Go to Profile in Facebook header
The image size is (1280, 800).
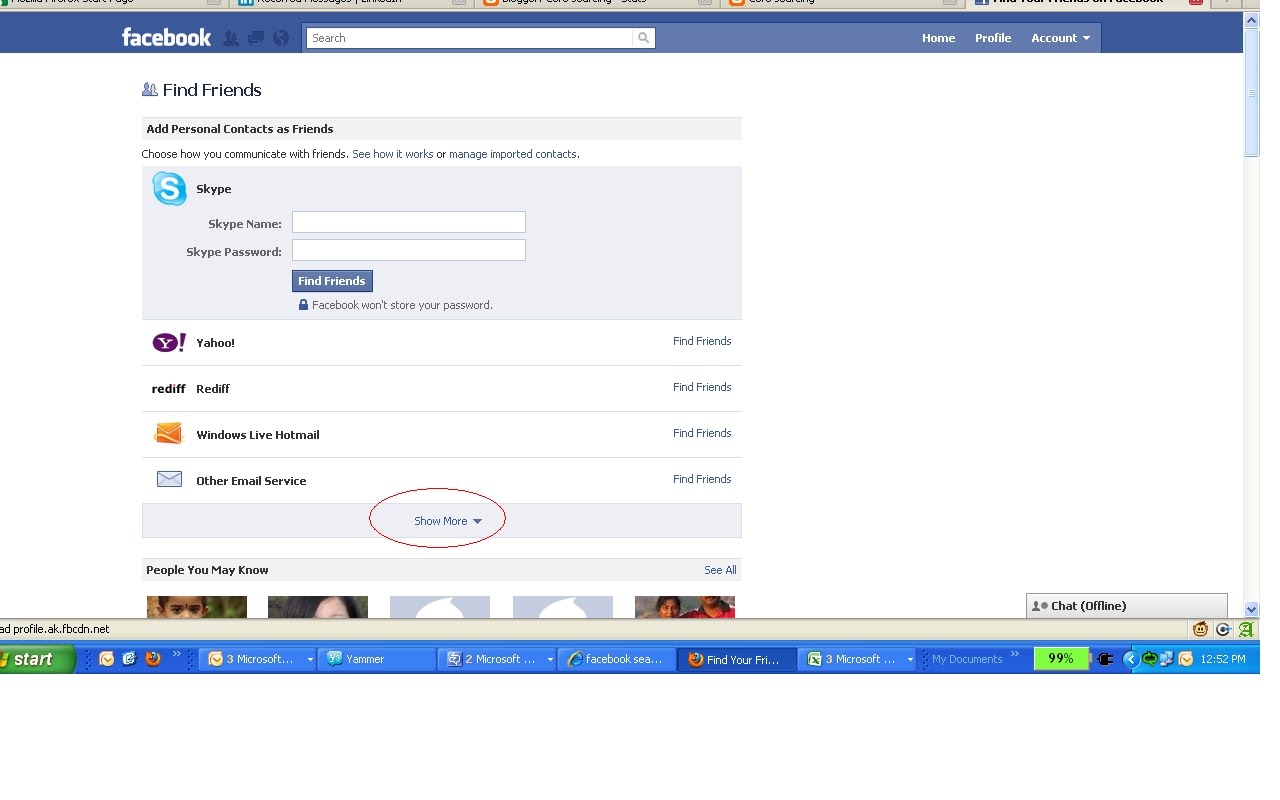click(993, 38)
